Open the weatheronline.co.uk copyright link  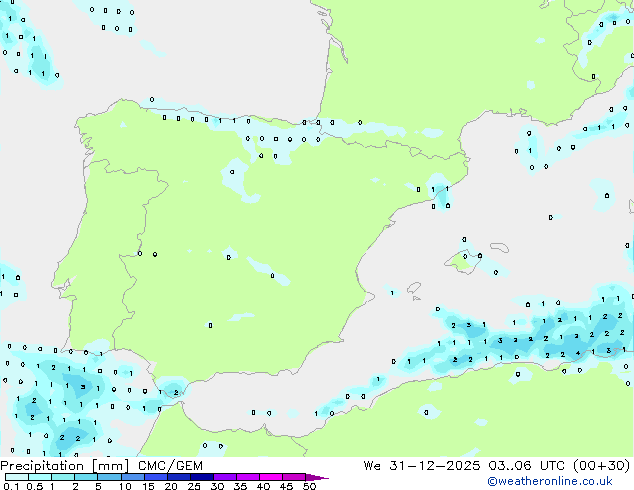(x=550, y=481)
